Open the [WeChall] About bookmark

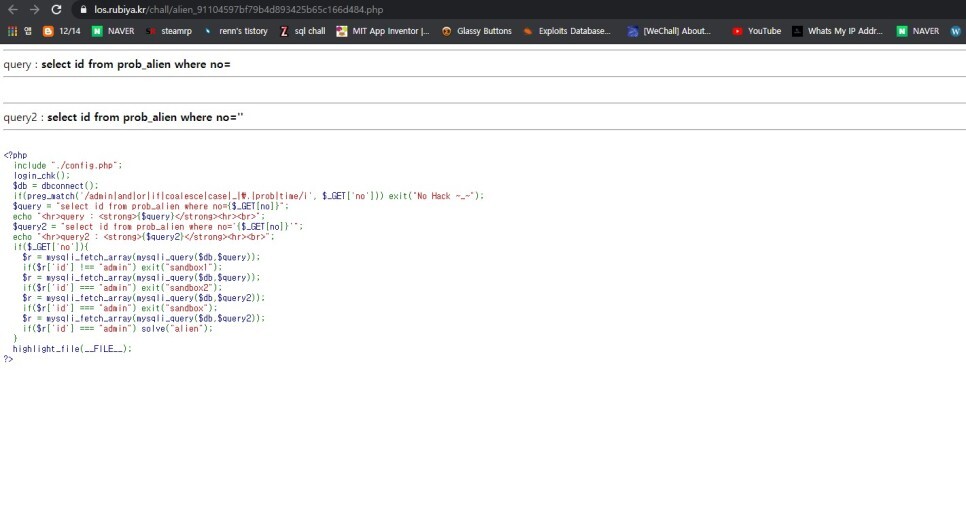coord(669,31)
